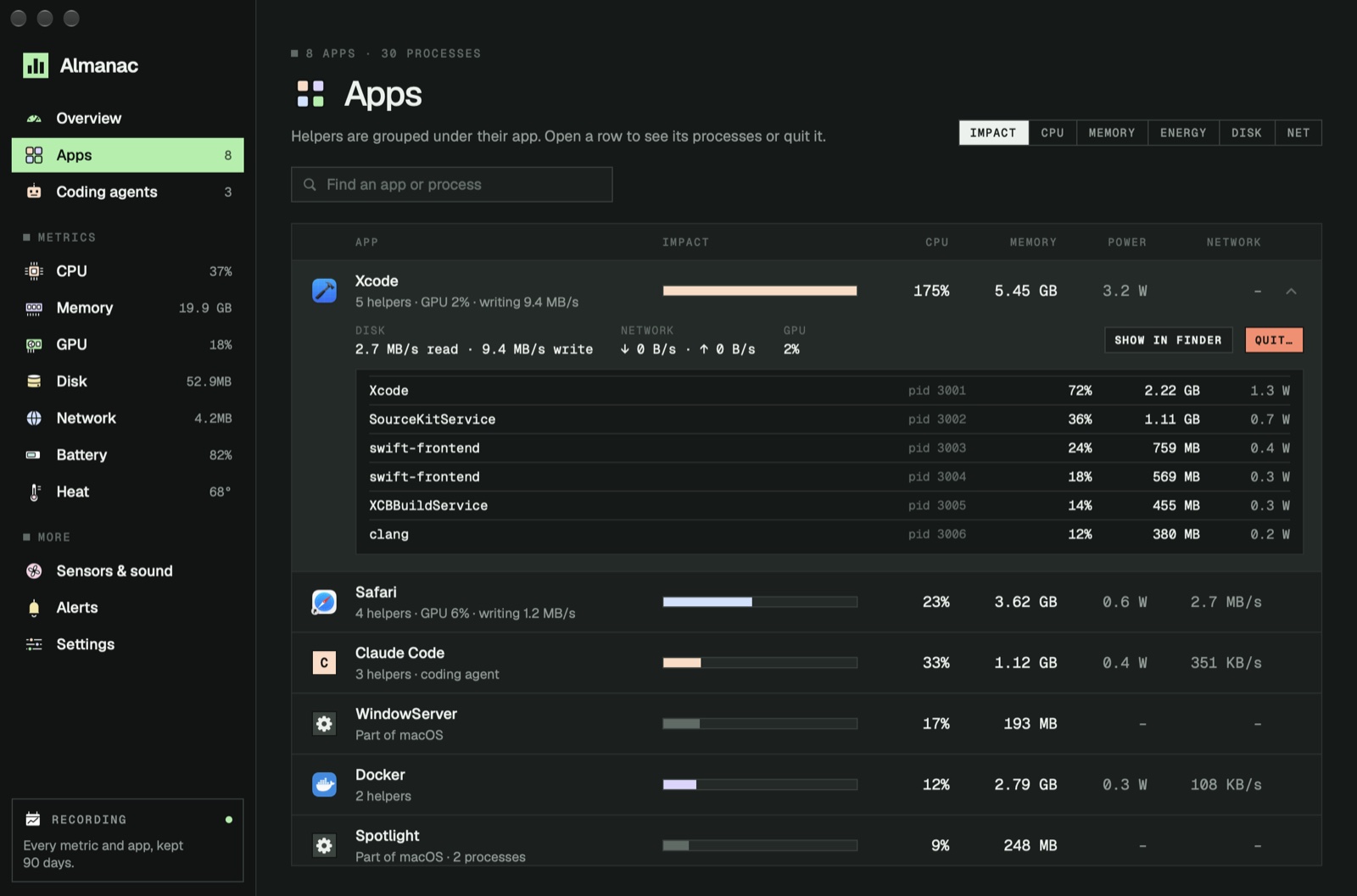Screen dimensions: 1357x896
Task: Click the Recording status panel
Action: [x=128, y=840]
